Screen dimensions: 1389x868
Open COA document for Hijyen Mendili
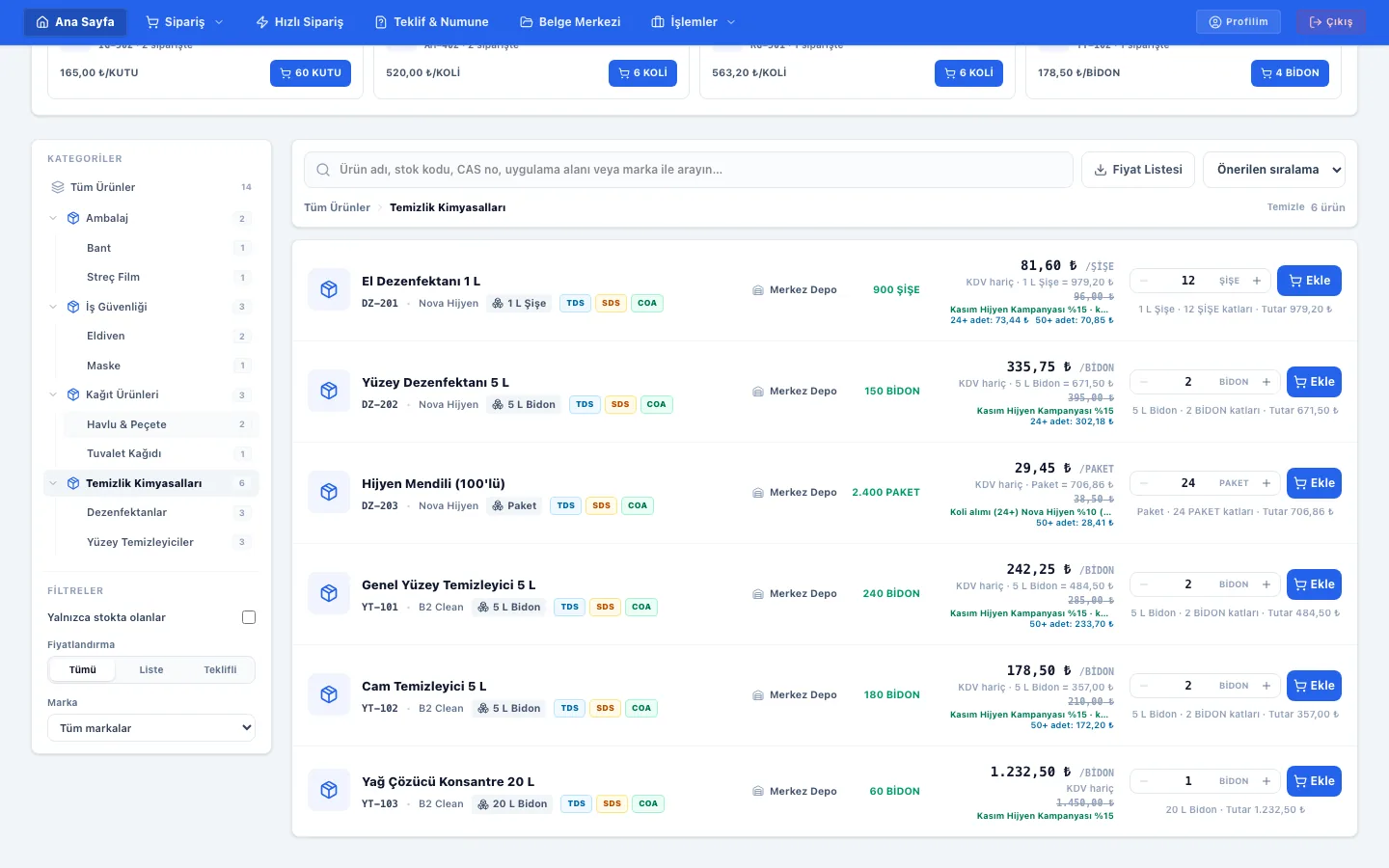[638, 505]
